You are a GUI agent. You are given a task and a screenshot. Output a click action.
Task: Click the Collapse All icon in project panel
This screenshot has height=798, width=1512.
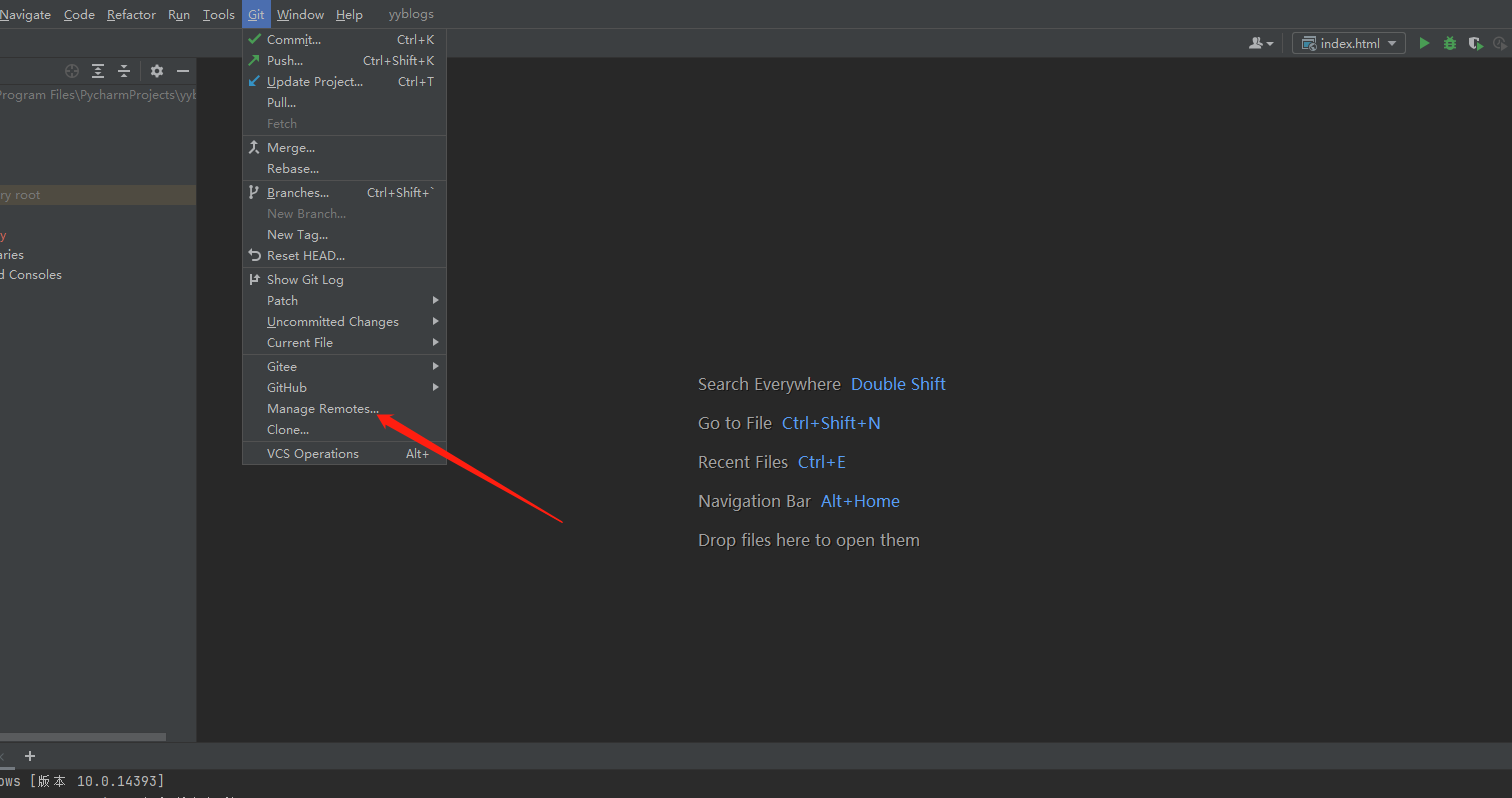(123, 70)
